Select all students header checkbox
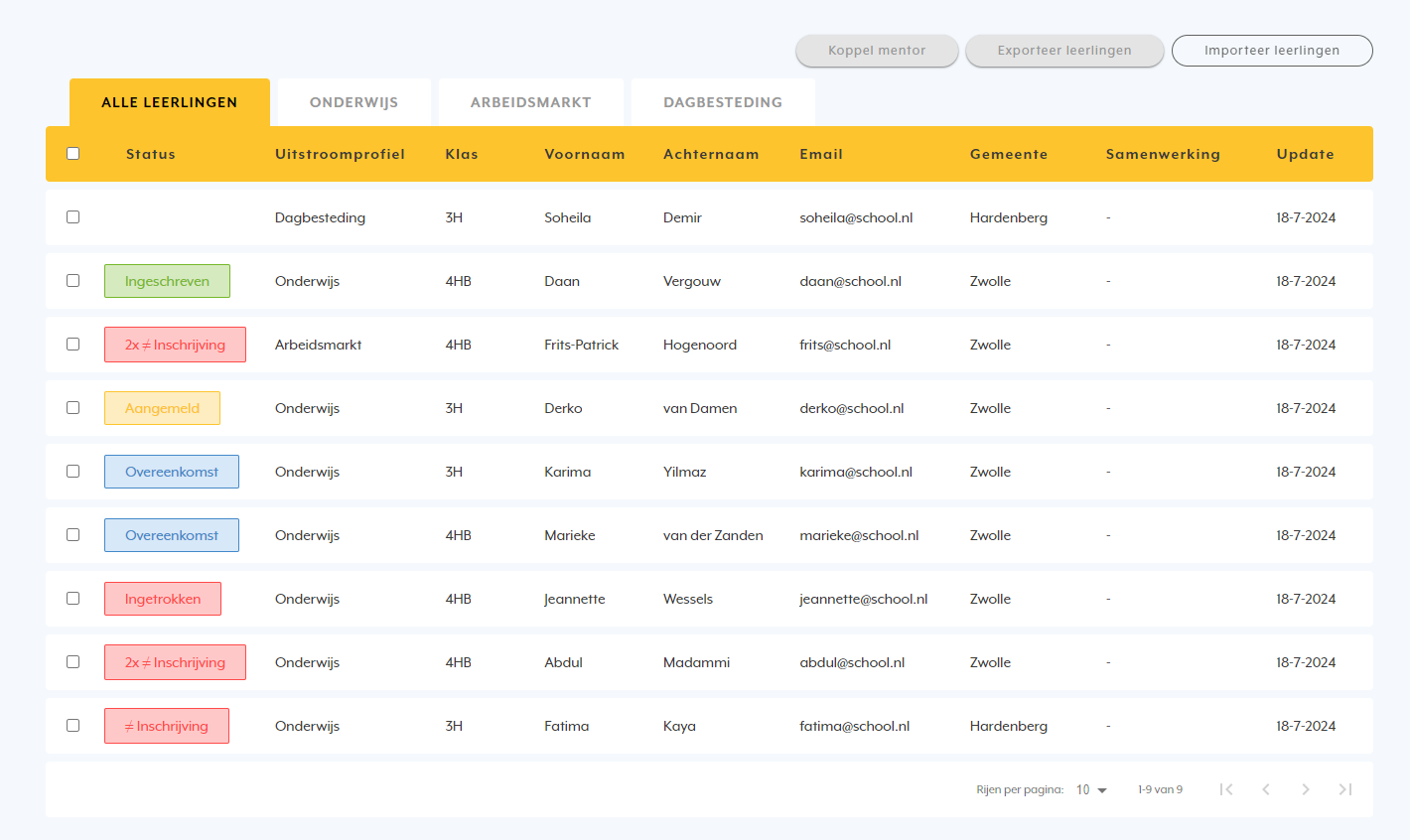 click(72, 154)
